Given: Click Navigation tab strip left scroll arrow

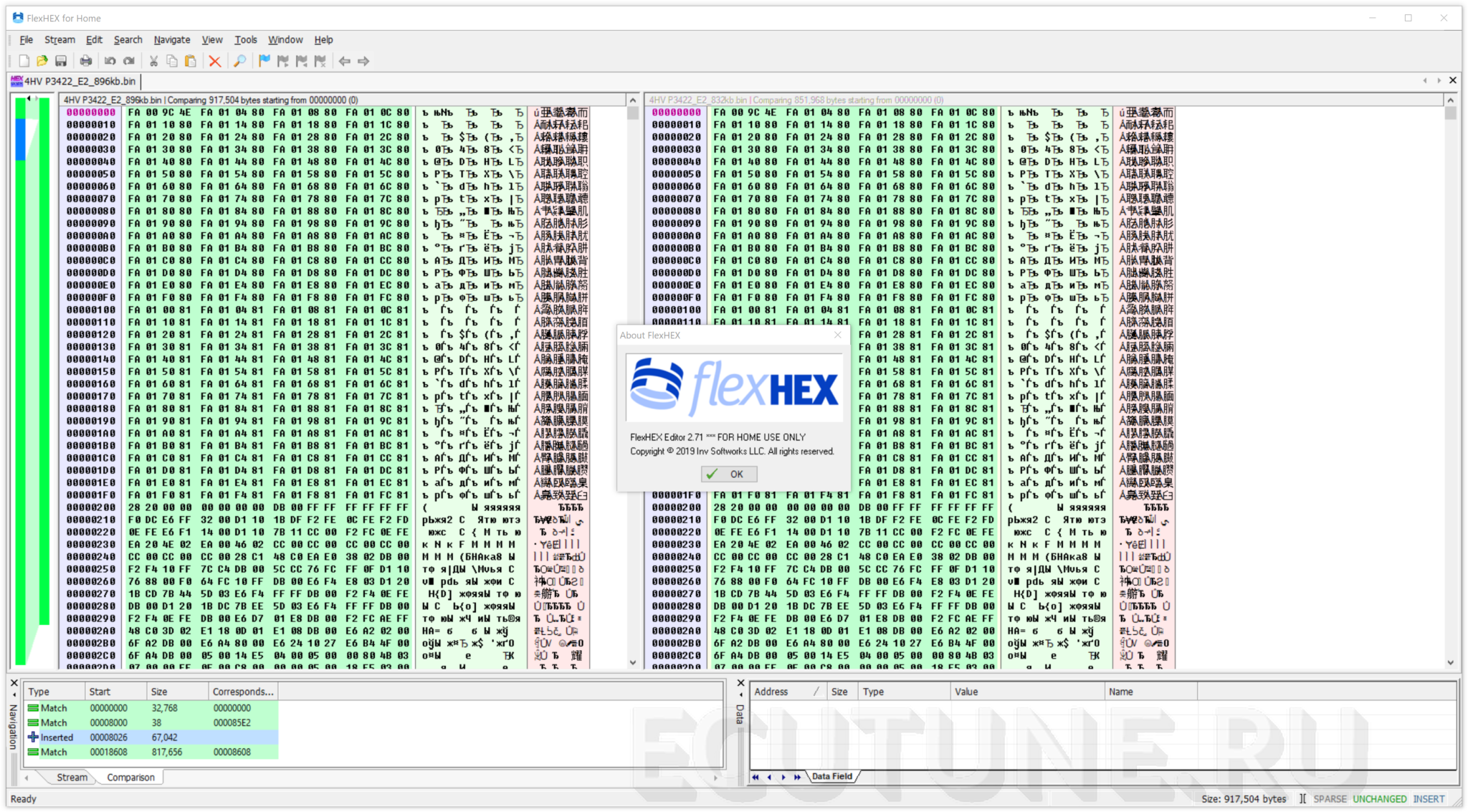Looking at the screenshot, I should 27,777.
